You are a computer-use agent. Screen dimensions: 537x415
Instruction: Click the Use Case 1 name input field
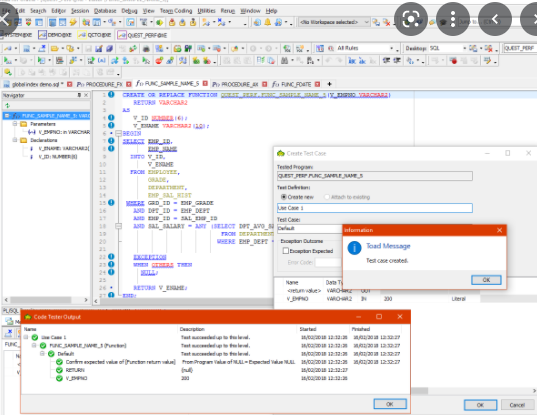click(375, 208)
